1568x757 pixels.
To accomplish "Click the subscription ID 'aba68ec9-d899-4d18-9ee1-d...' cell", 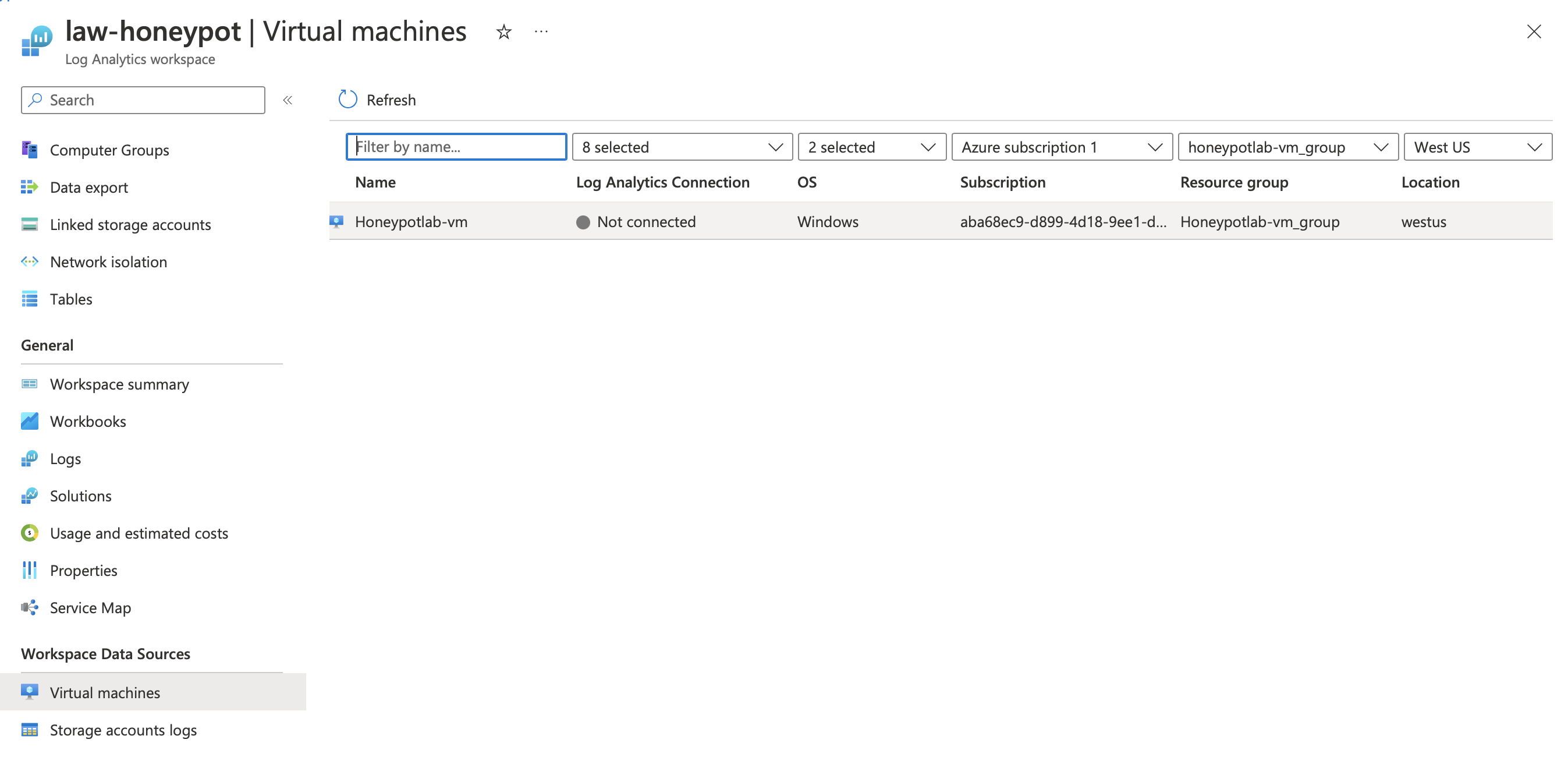I will tap(1063, 222).
